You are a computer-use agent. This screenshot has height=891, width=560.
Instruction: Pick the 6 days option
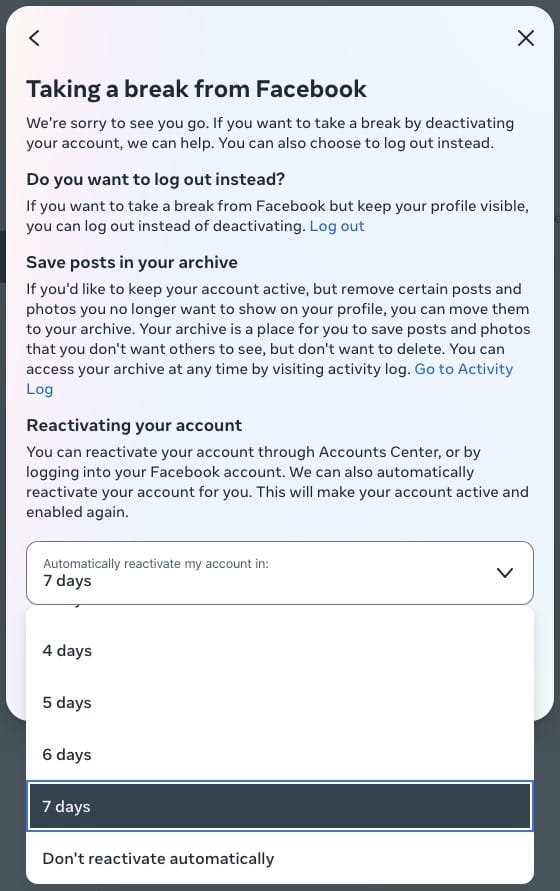click(x=280, y=755)
